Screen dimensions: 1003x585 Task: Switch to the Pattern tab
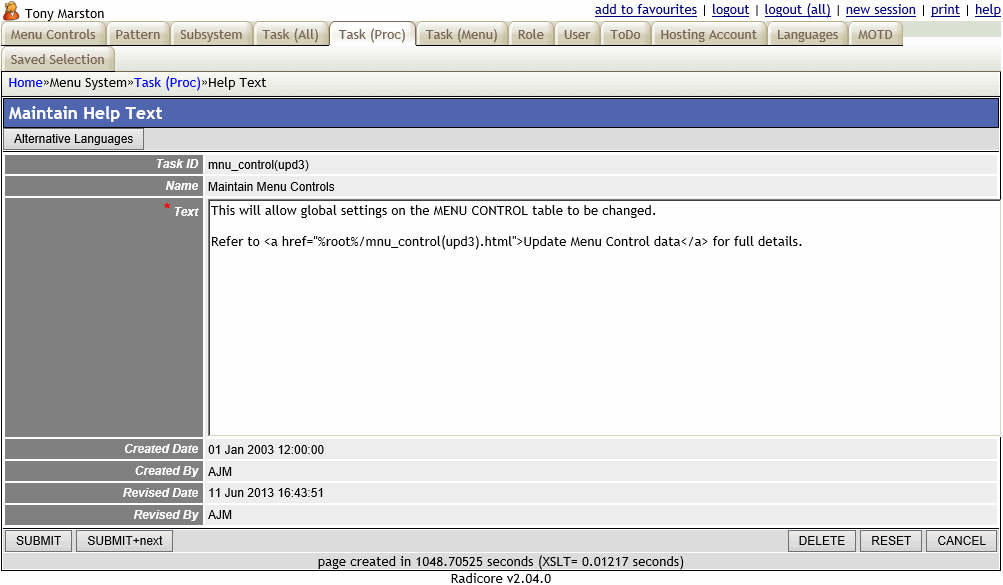138,35
